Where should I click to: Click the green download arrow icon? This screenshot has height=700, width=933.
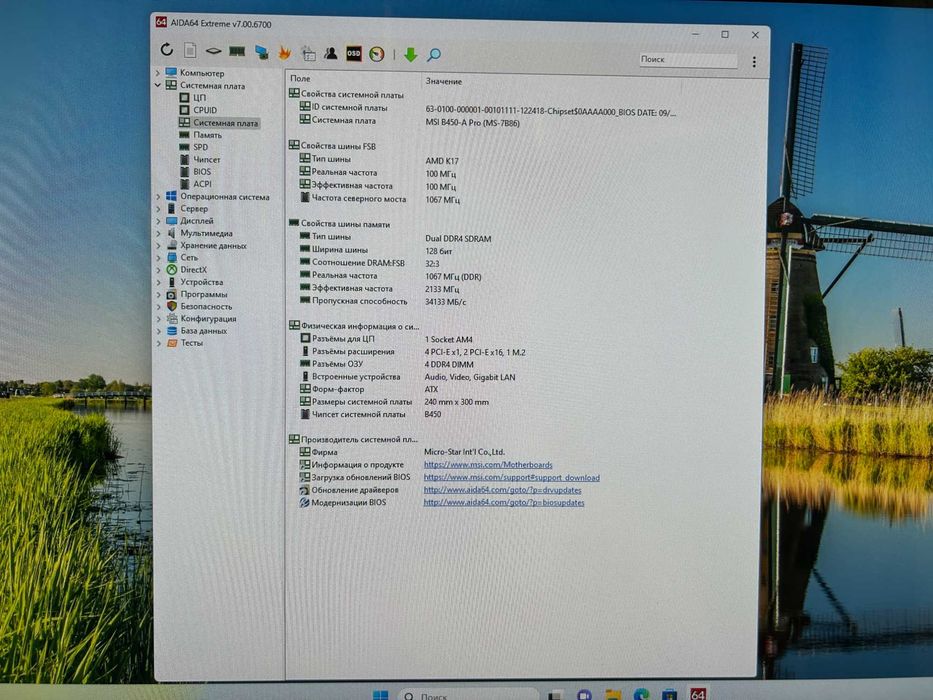[410, 55]
